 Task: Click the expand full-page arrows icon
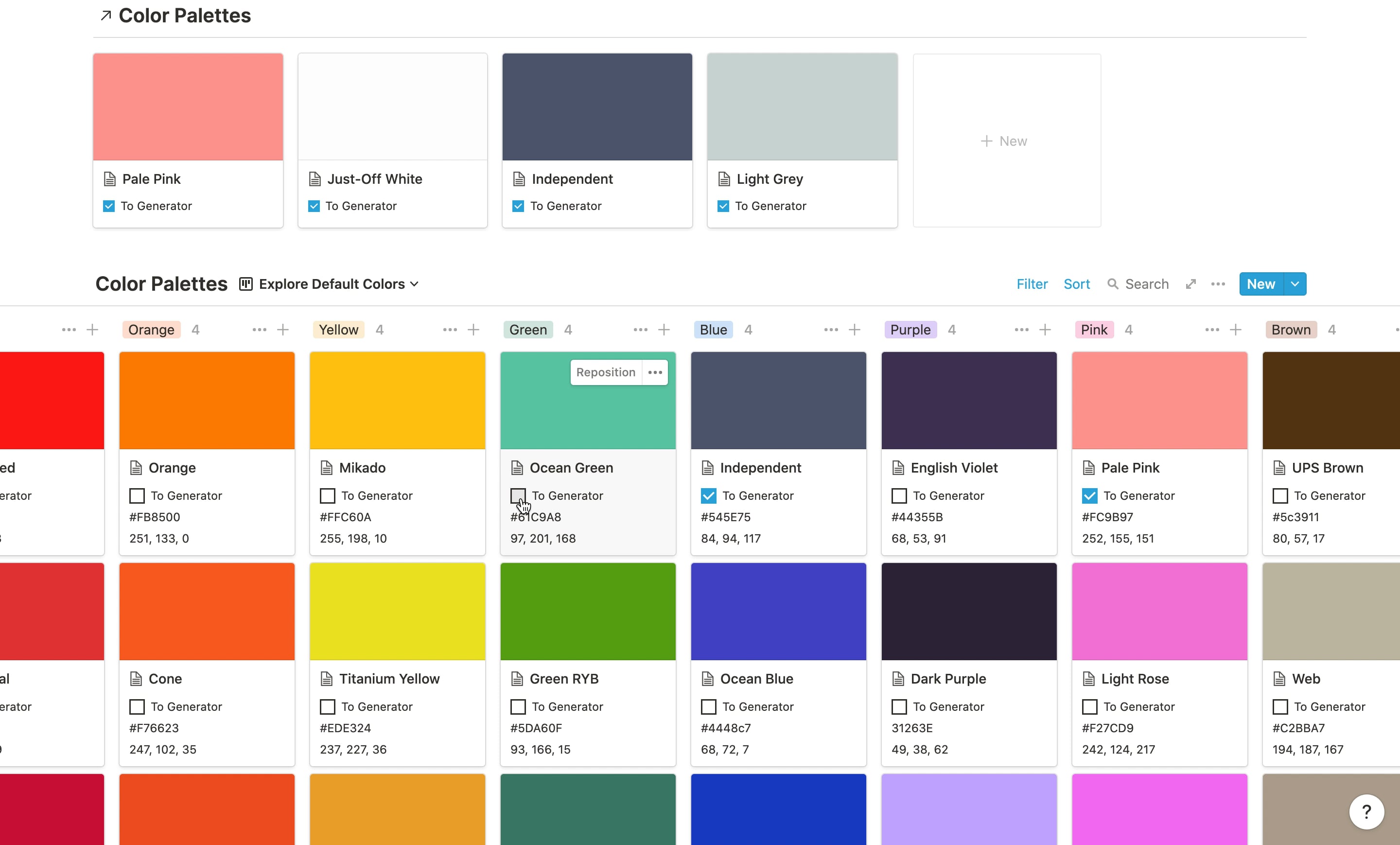point(1191,284)
